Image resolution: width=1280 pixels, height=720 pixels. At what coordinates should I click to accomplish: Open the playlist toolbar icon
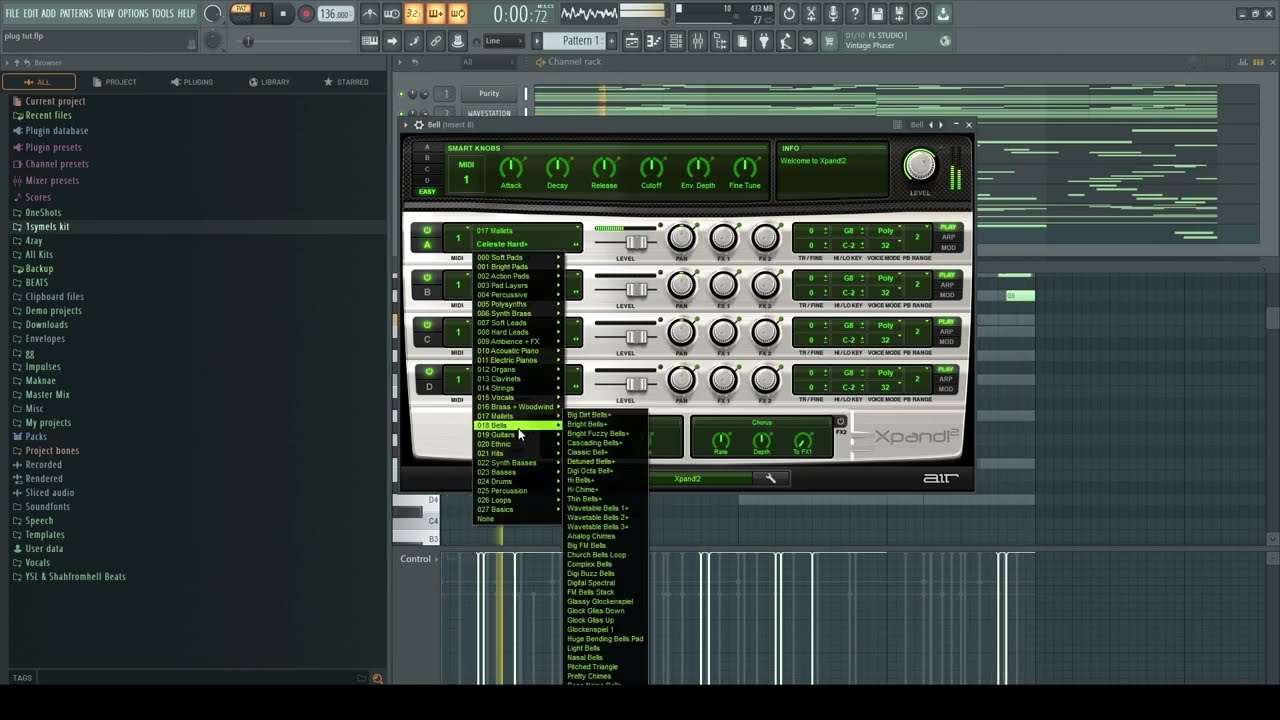click(x=632, y=41)
